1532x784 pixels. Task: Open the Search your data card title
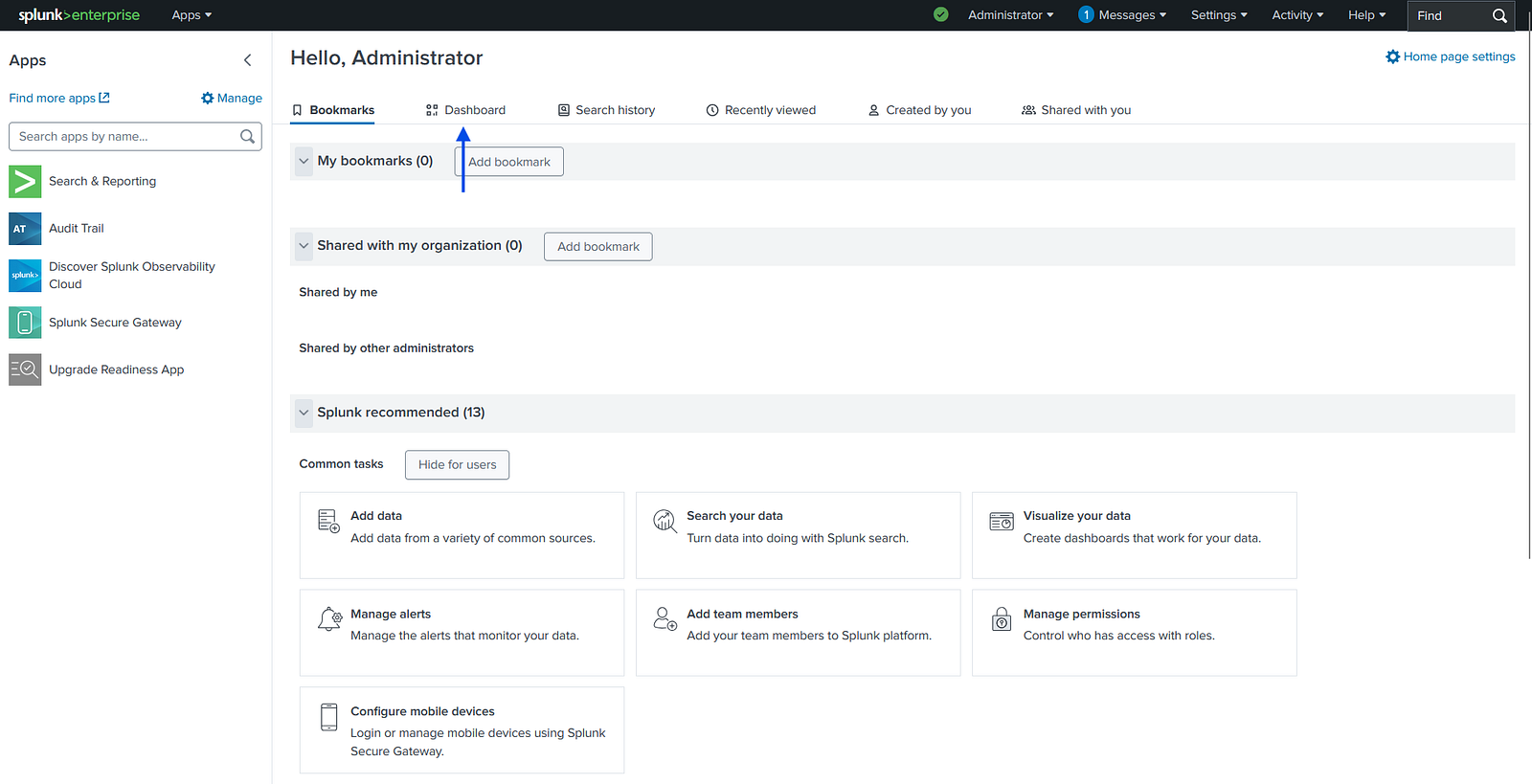tap(734, 516)
